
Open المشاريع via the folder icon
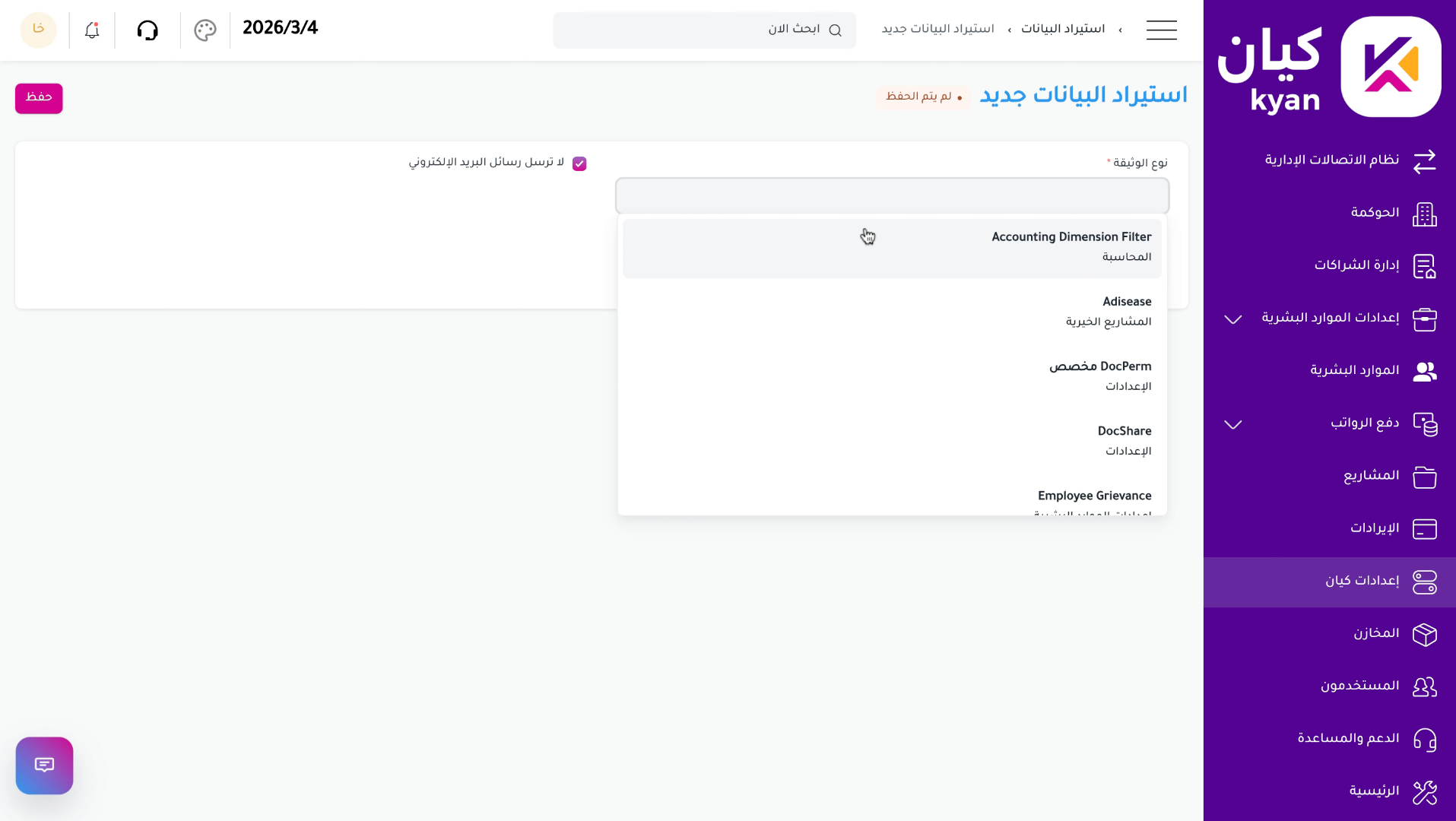pyautogui.click(x=1424, y=477)
